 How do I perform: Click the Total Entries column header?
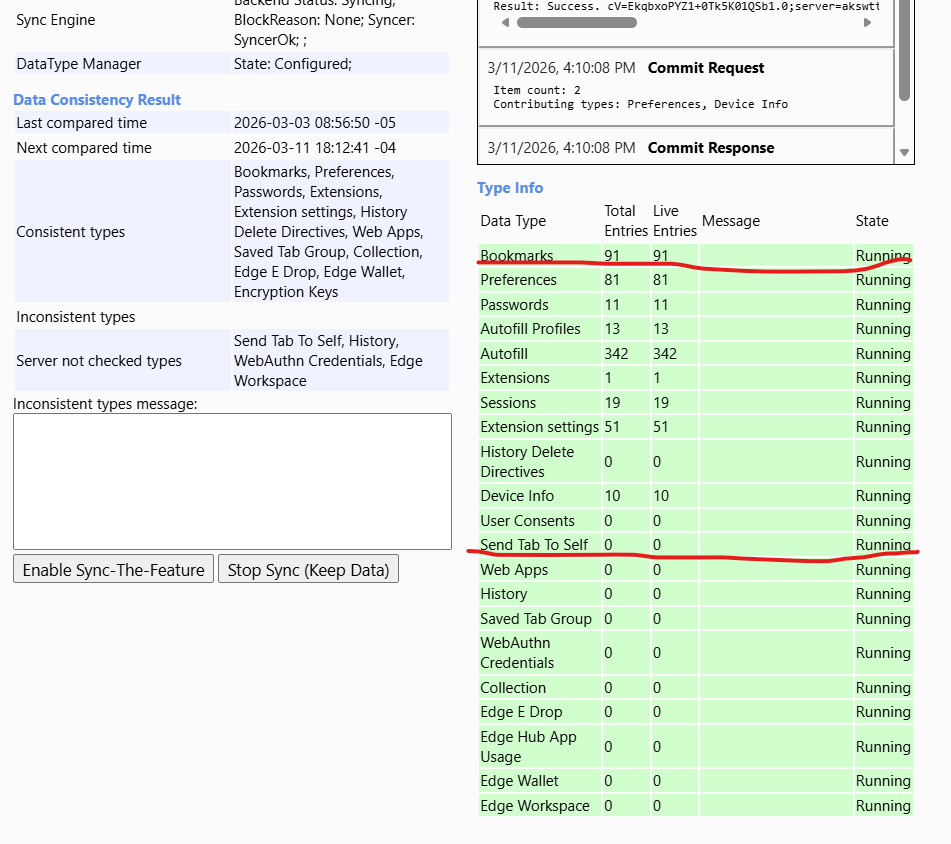626,221
